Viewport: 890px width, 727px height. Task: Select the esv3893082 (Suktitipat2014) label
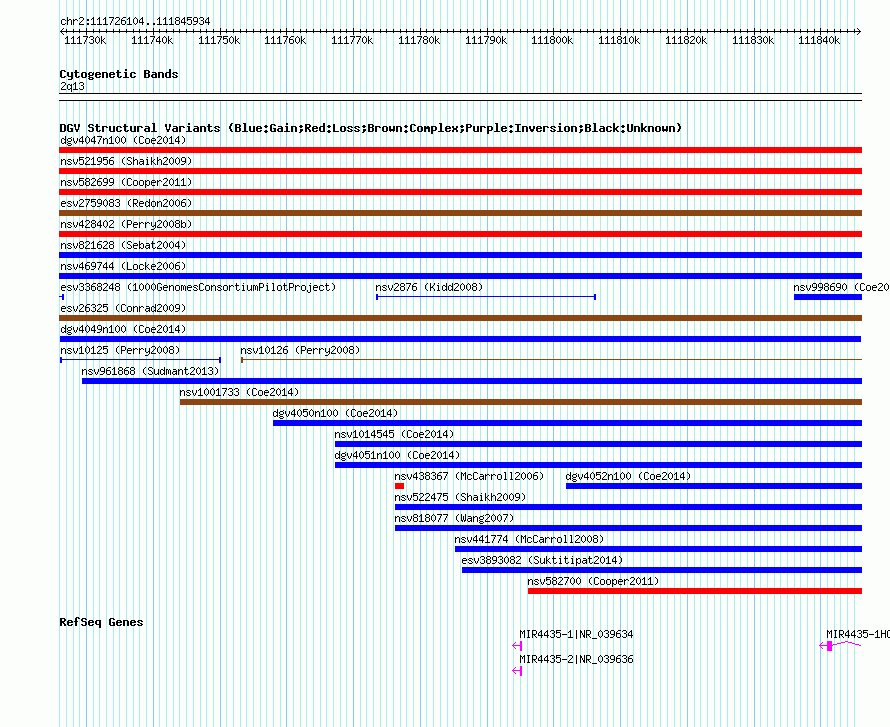[x=542, y=560]
